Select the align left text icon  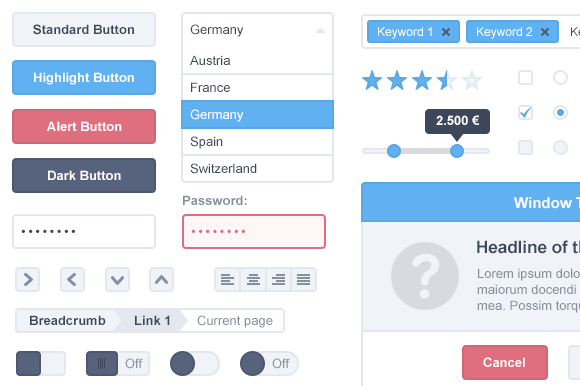point(227,280)
